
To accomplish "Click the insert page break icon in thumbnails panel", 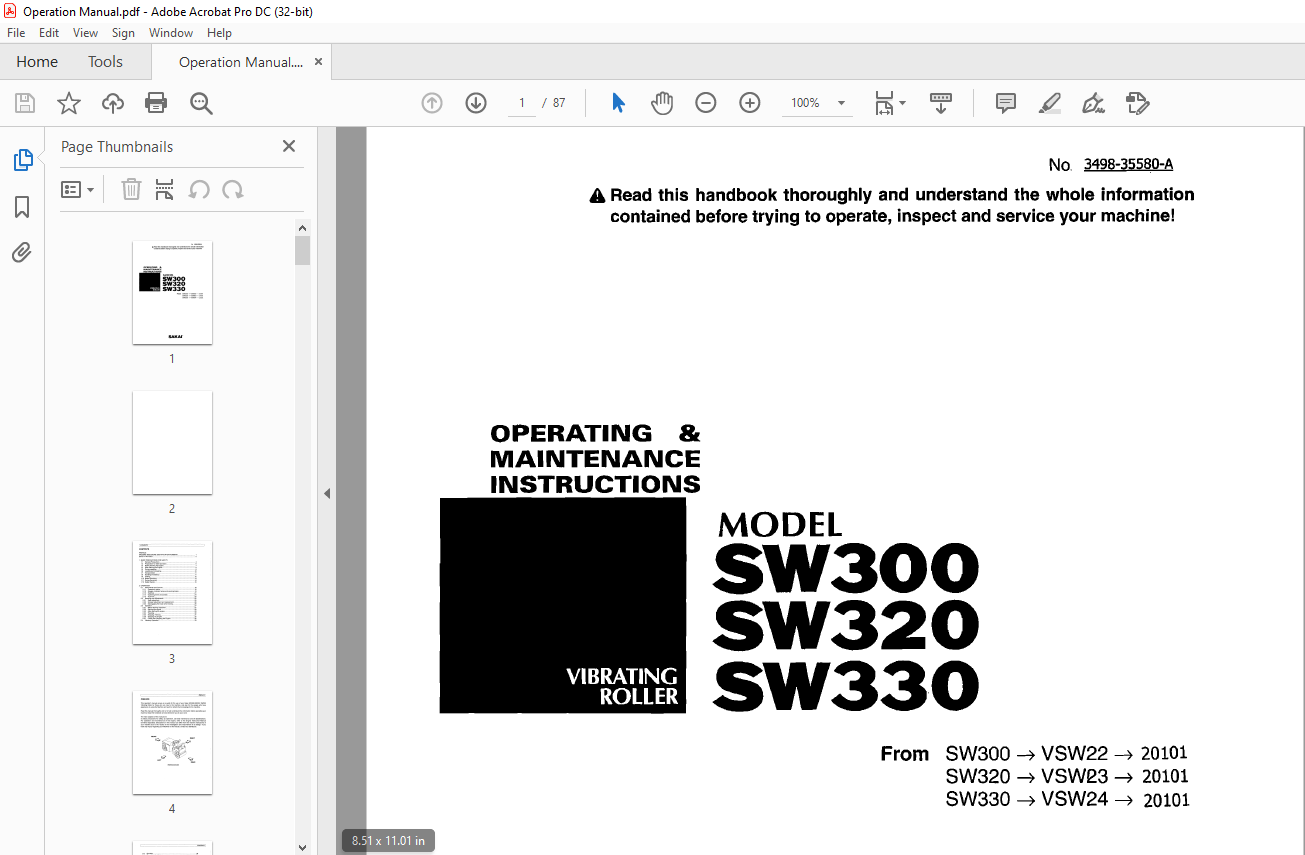I will click(x=165, y=189).
